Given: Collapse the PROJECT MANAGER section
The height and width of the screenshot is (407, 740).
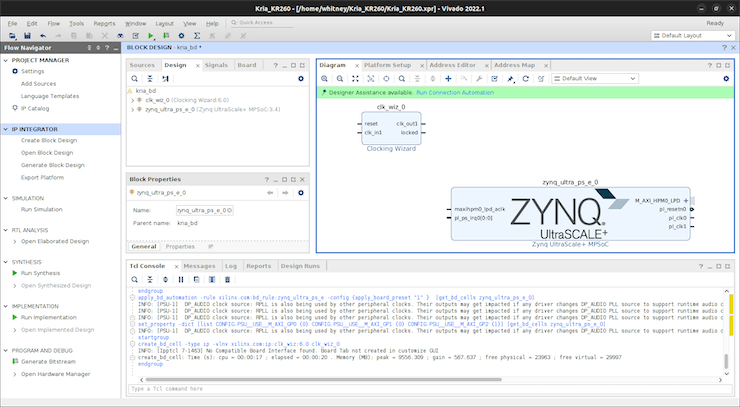Looking at the screenshot, I should pyautogui.click(x=6, y=60).
